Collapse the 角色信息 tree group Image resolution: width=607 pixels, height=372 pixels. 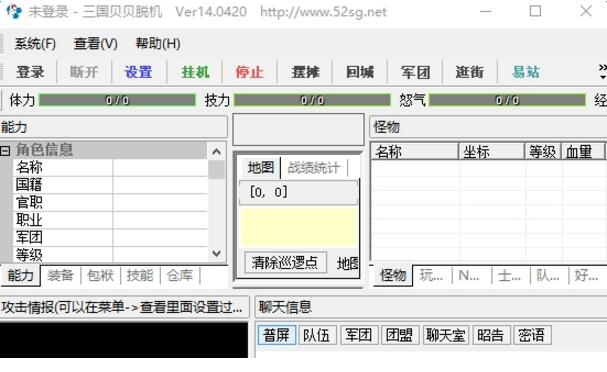pyautogui.click(x=5, y=151)
